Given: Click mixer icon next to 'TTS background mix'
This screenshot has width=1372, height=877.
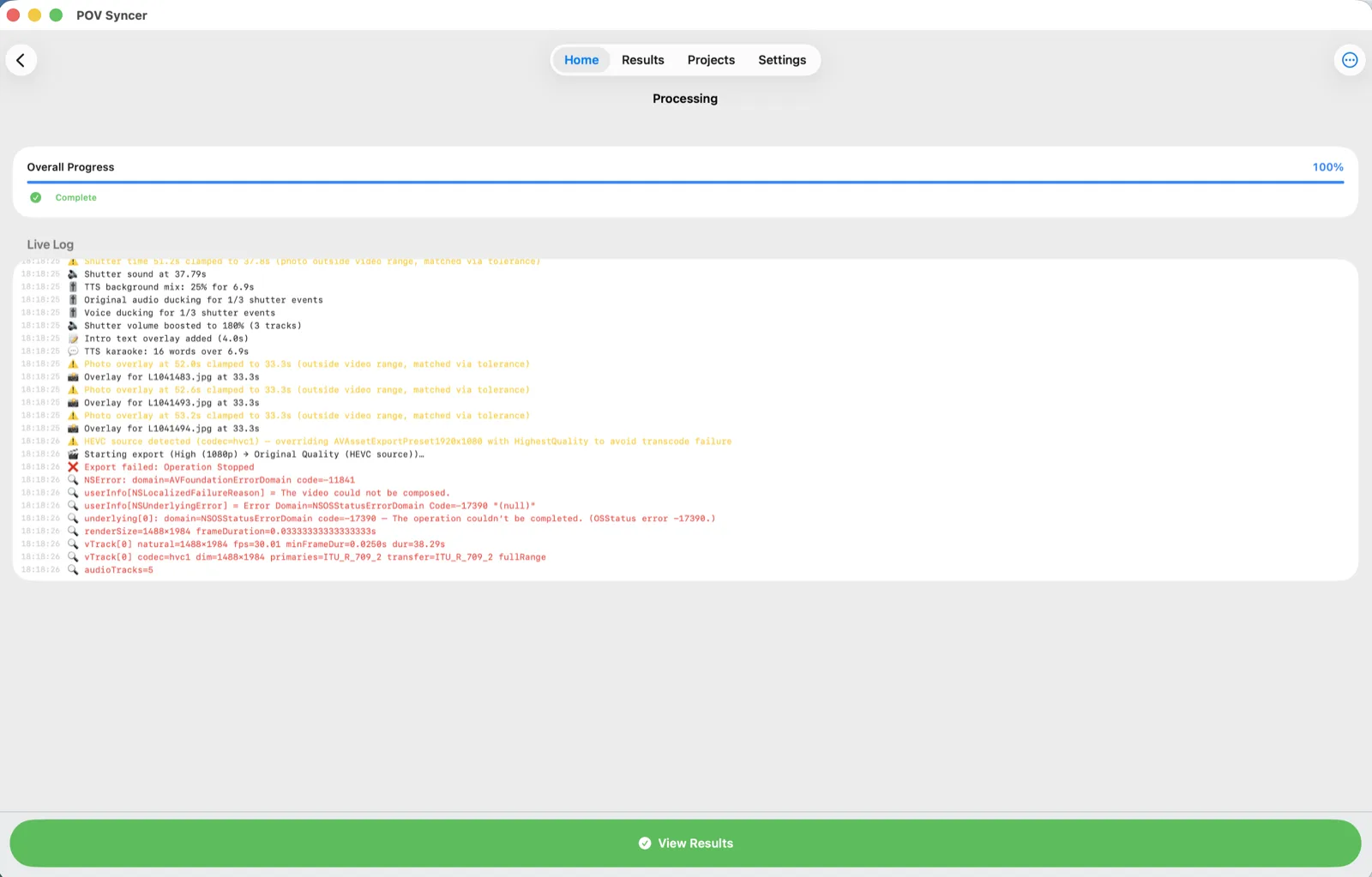Looking at the screenshot, I should 73,287.
